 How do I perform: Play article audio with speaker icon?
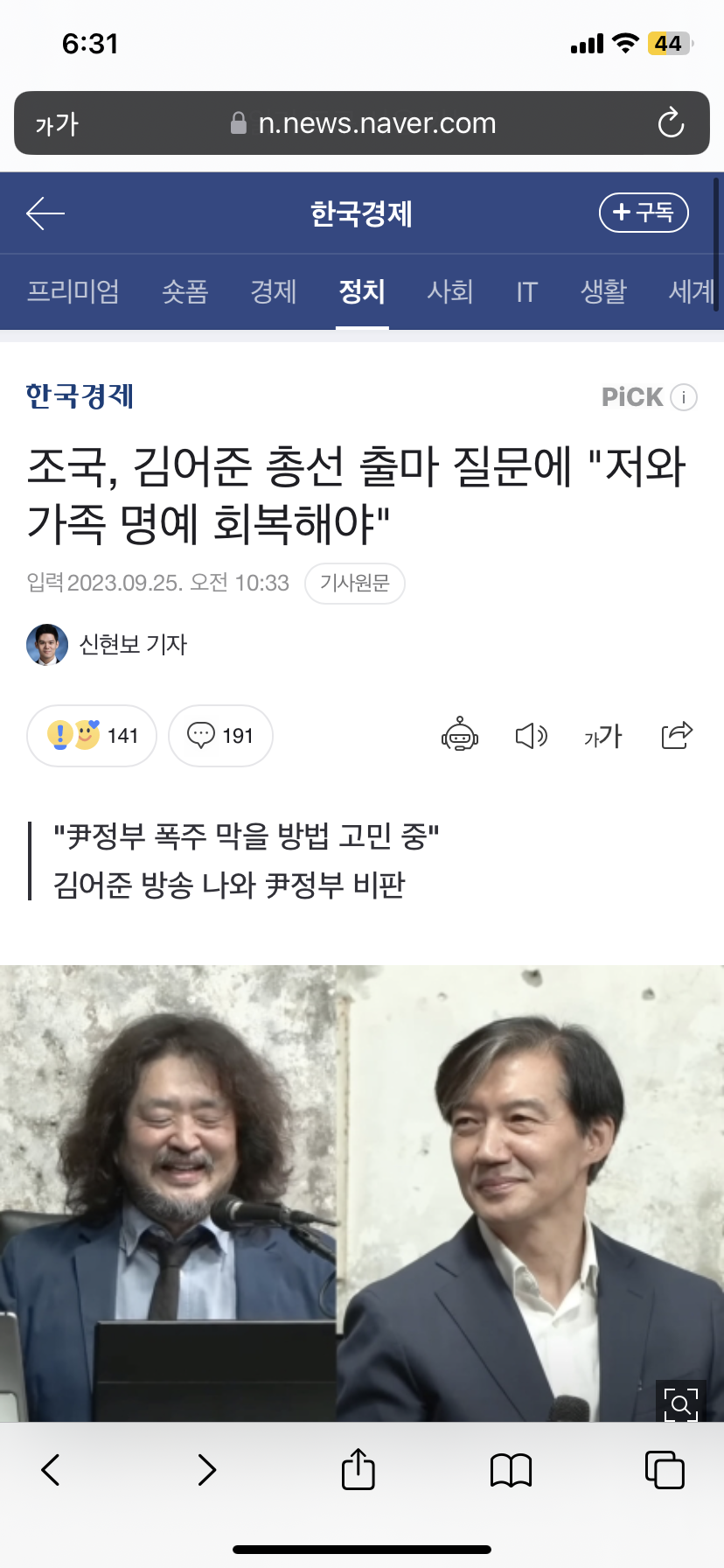[531, 736]
